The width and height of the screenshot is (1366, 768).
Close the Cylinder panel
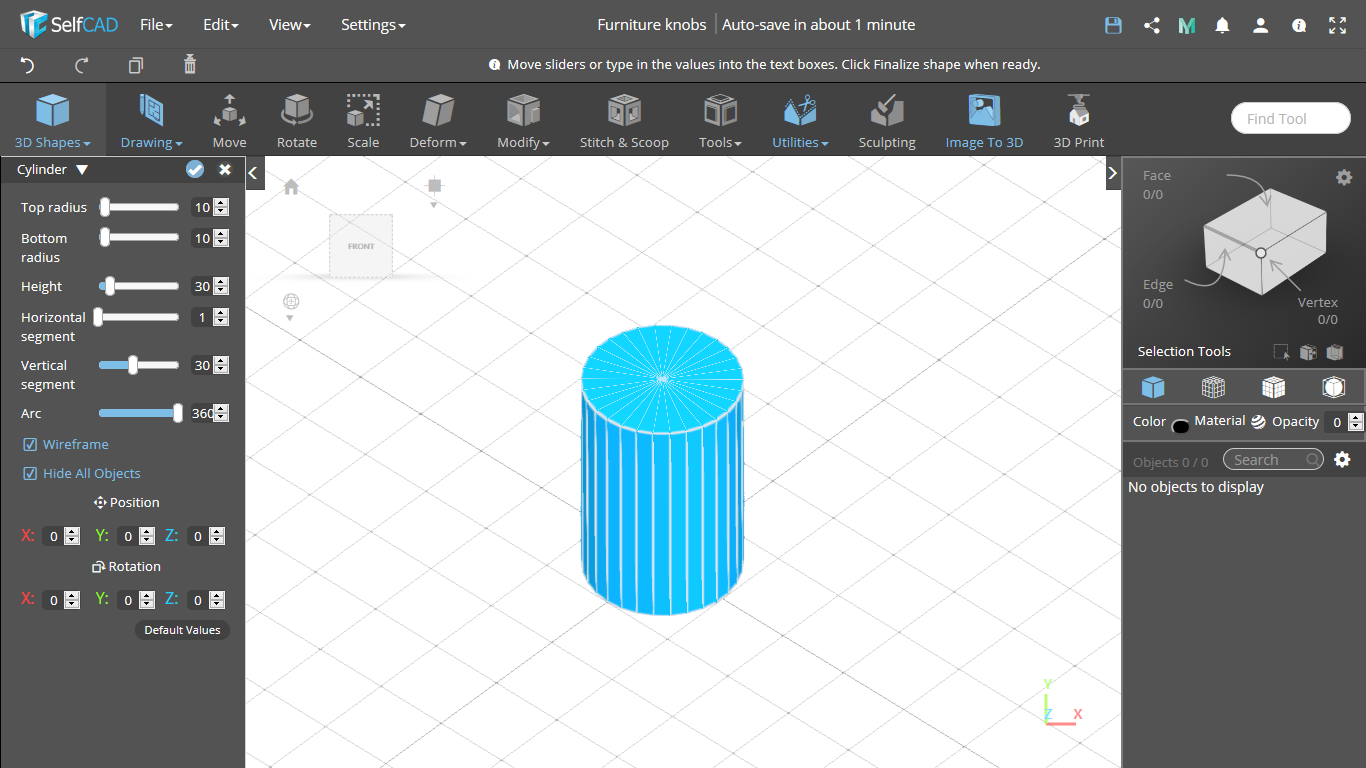225,170
